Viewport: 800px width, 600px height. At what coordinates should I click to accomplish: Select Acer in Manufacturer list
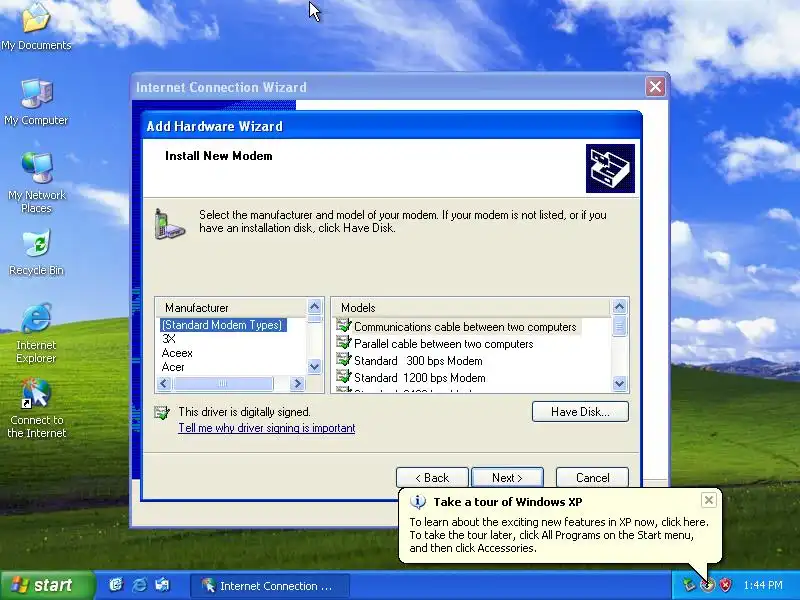point(173,367)
